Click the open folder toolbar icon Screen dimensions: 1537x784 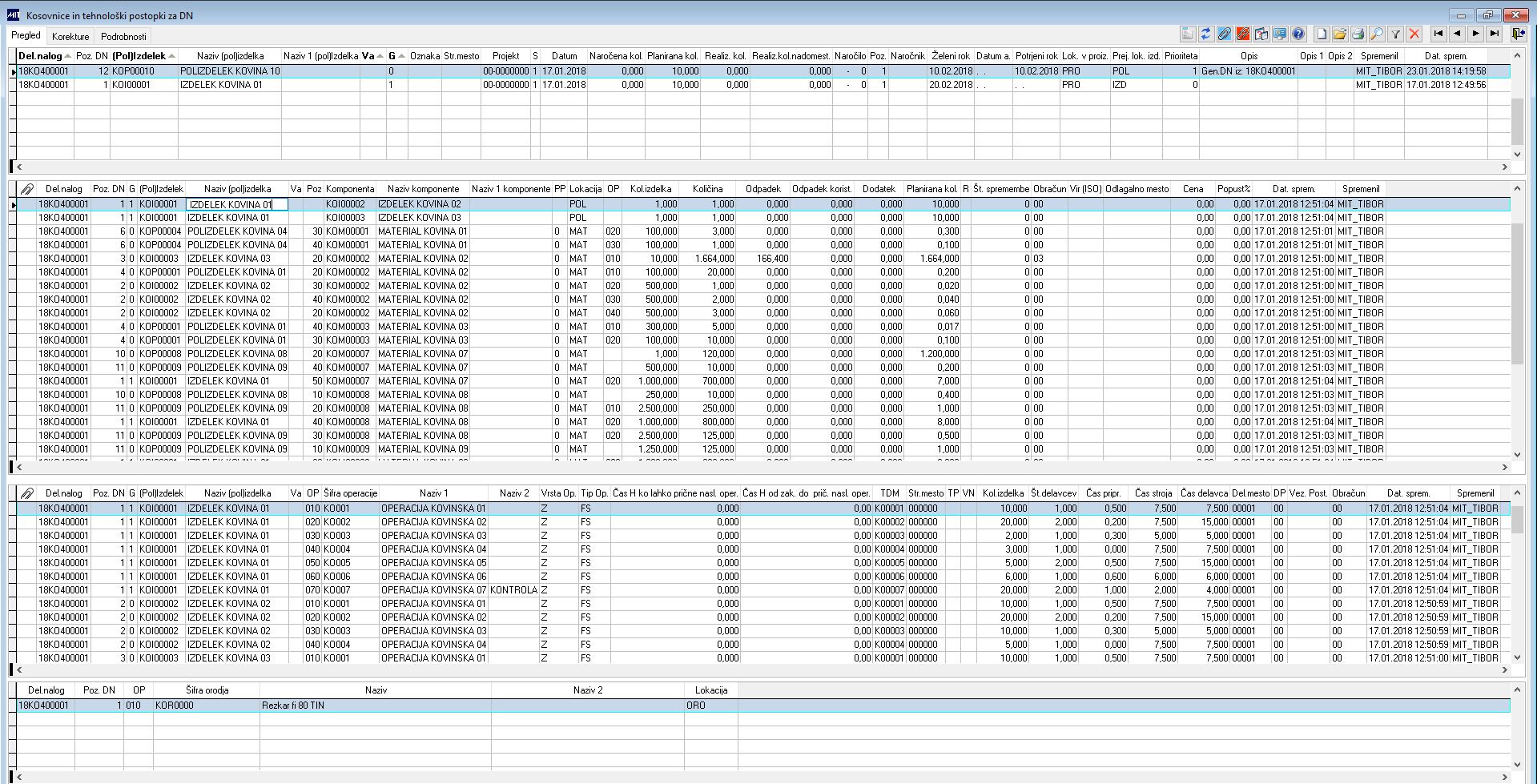coord(1340,34)
